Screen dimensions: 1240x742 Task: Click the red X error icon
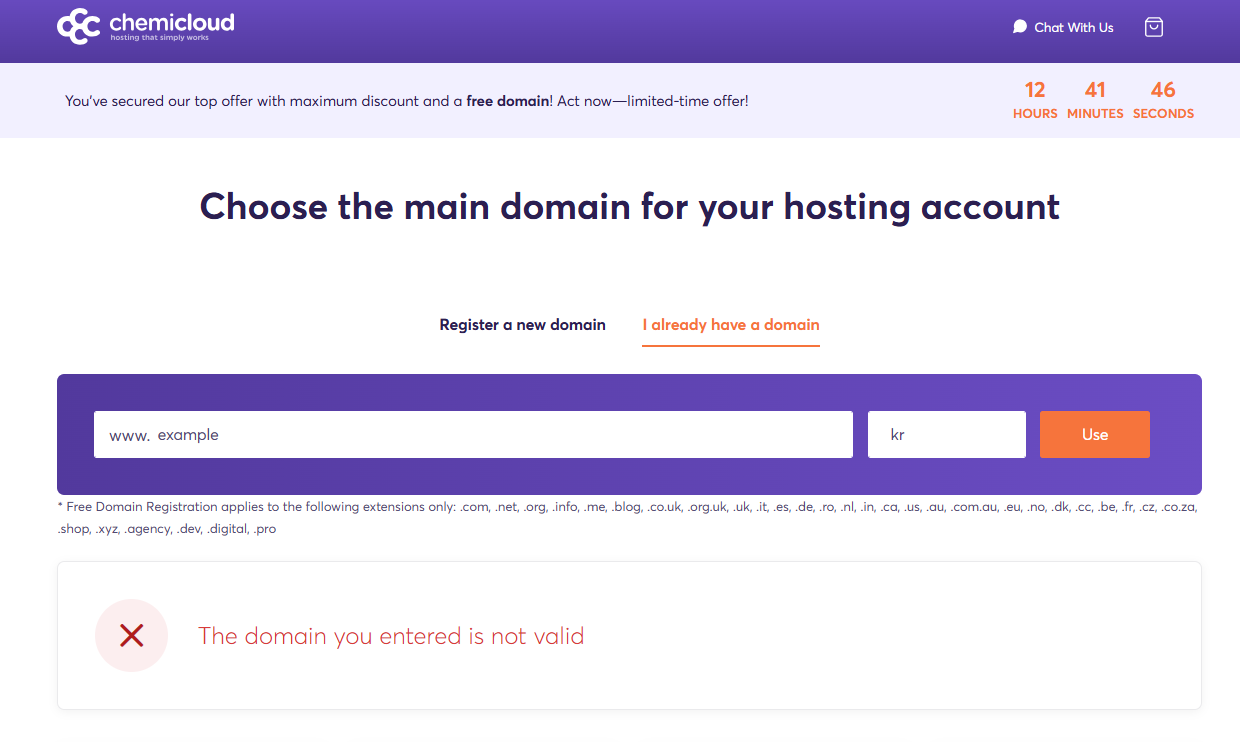(131, 636)
